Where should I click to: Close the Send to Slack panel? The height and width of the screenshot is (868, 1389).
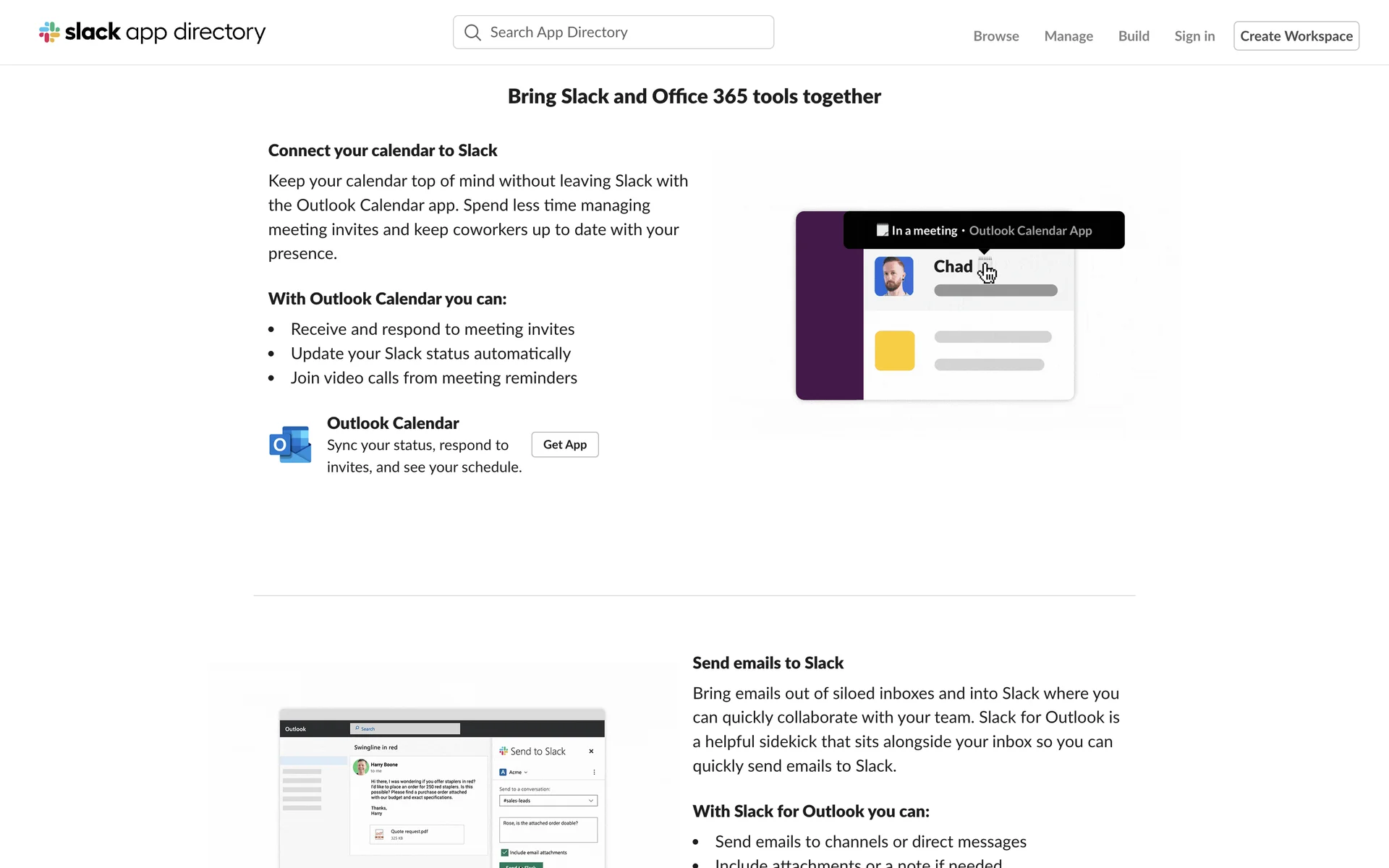(591, 751)
